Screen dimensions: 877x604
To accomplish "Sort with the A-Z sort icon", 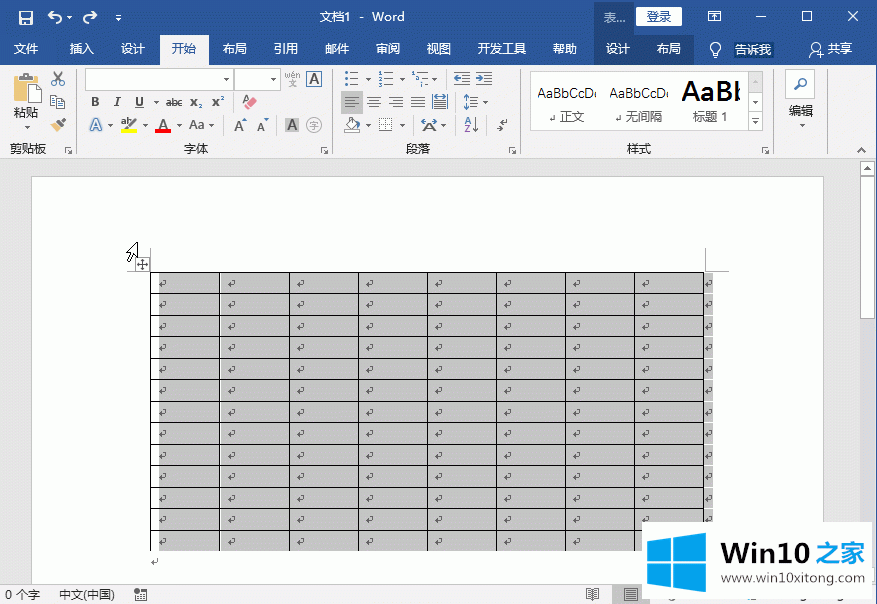I will [471, 125].
